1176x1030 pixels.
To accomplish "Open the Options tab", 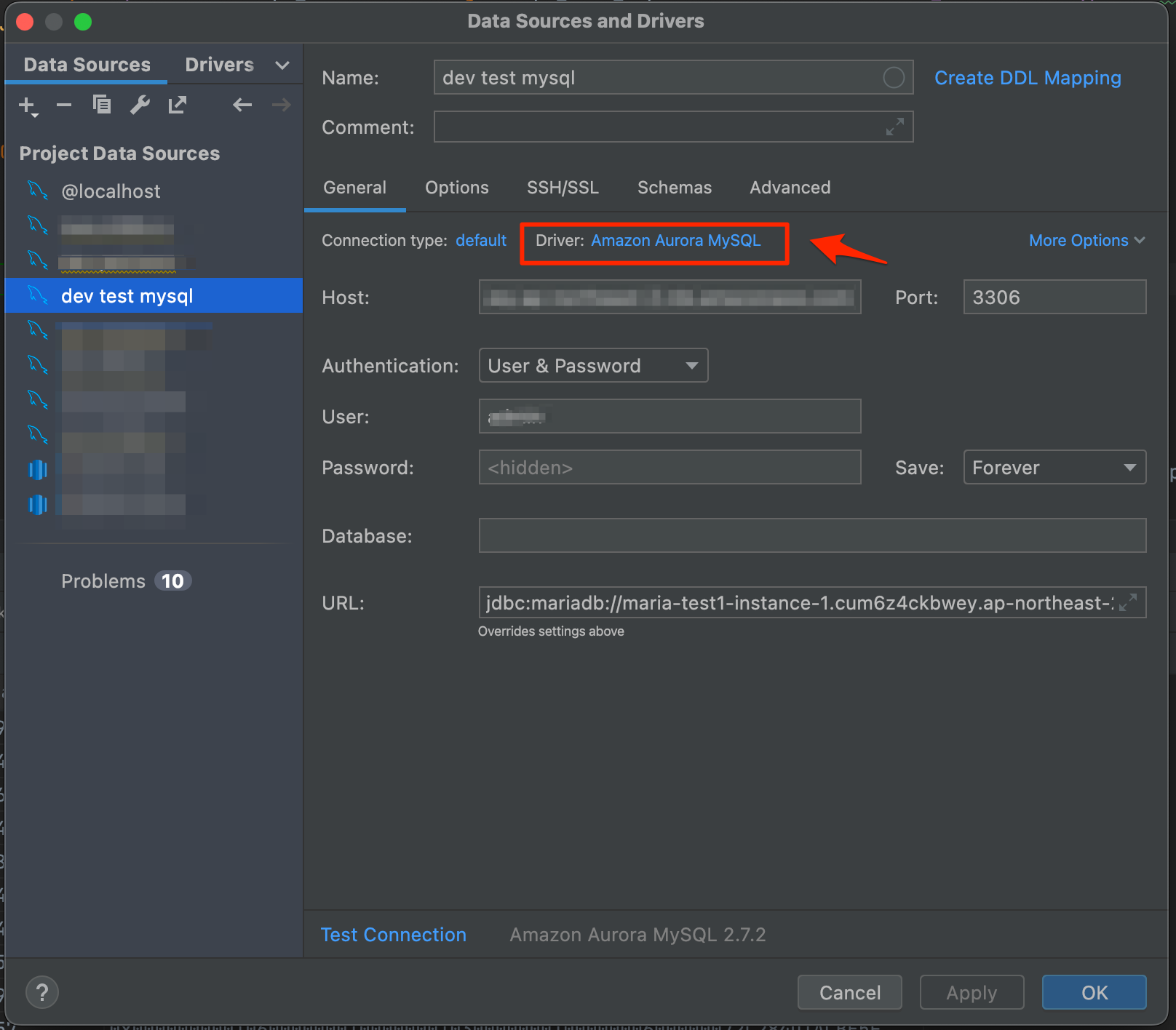I will click(457, 188).
